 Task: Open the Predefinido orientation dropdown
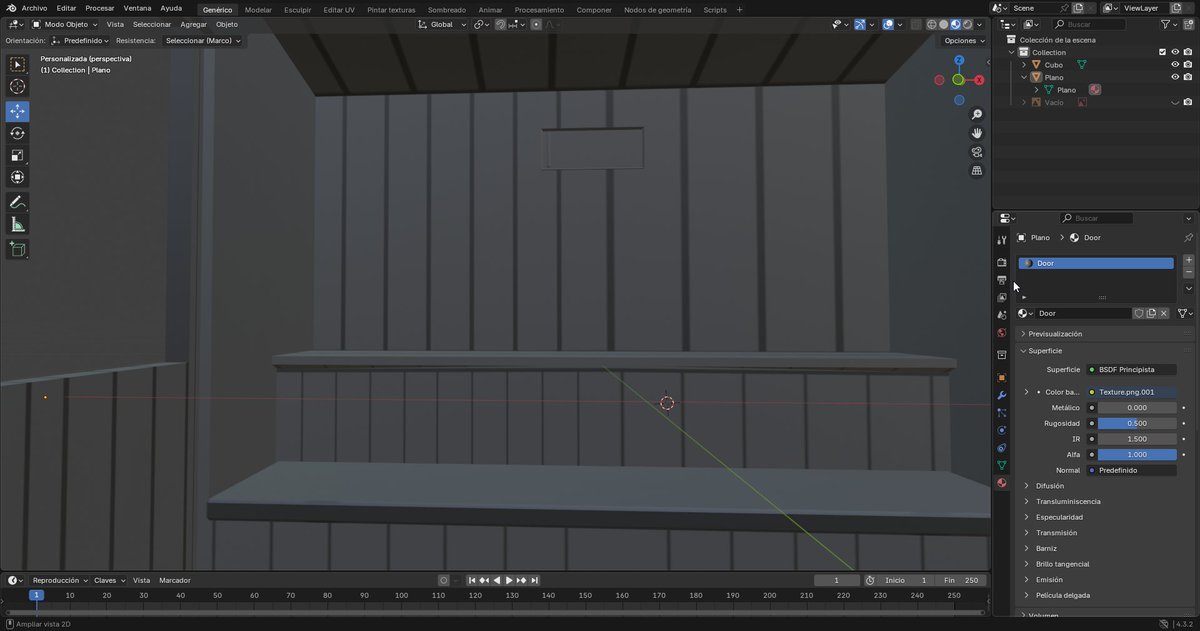pos(78,41)
